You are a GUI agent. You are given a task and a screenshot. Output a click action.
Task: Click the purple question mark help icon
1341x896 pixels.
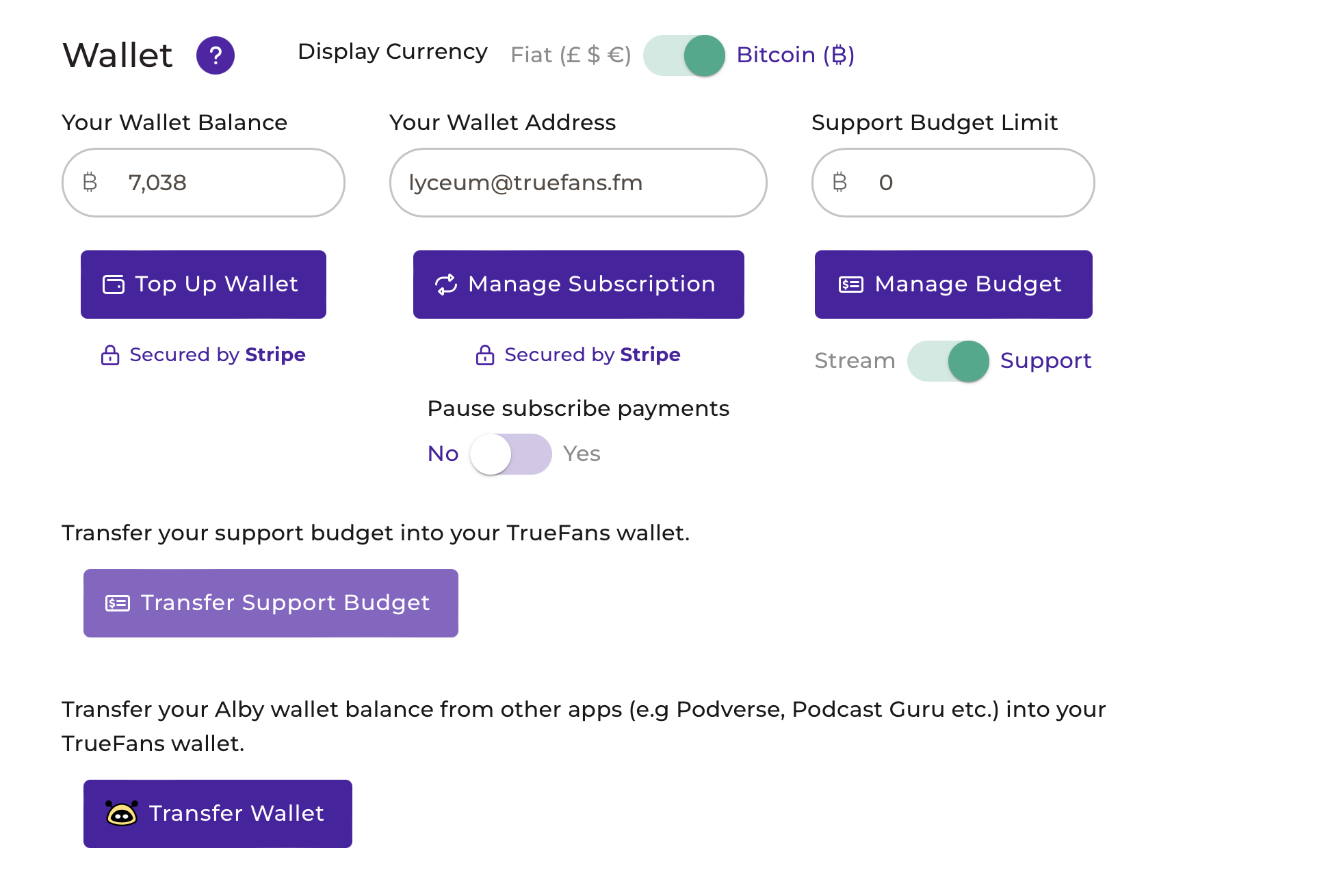pyautogui.click(x=216, y=55)
